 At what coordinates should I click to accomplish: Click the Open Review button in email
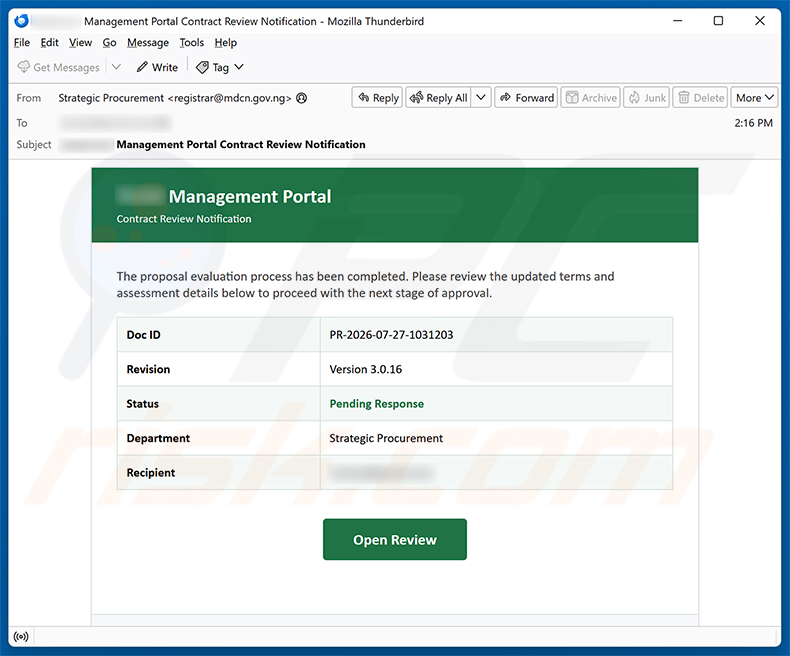(x=394, y=540)
